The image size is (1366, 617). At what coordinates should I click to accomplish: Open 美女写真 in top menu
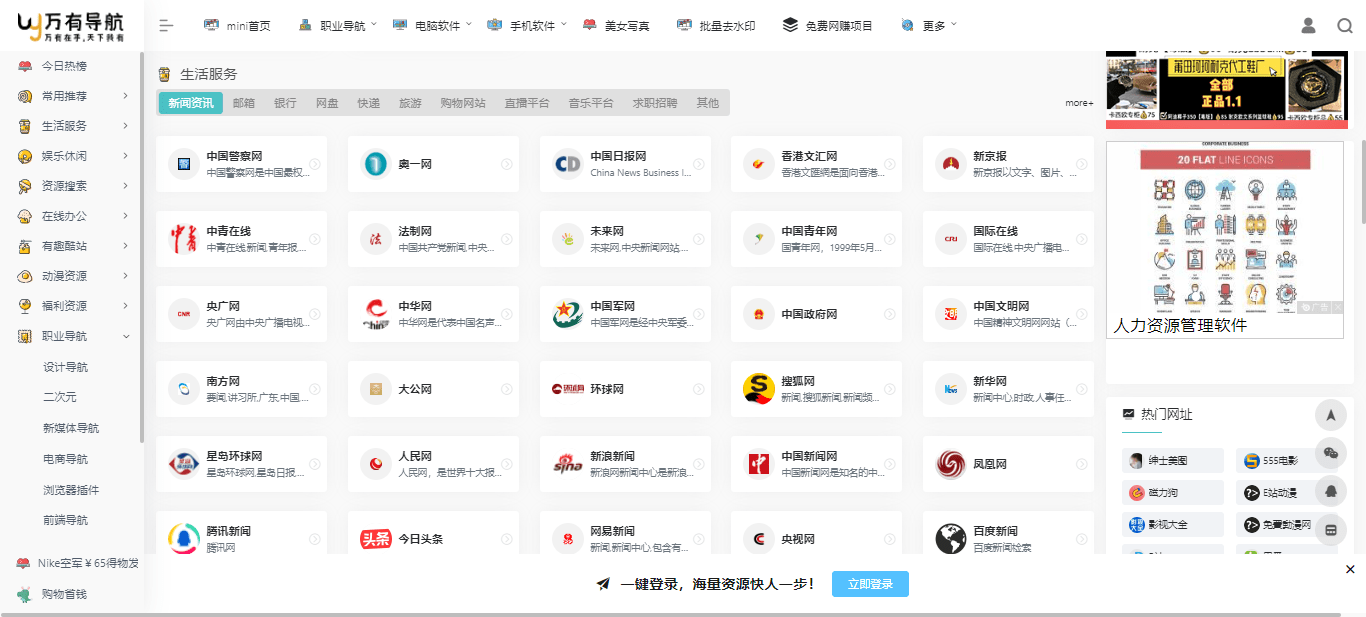[616, 26]
